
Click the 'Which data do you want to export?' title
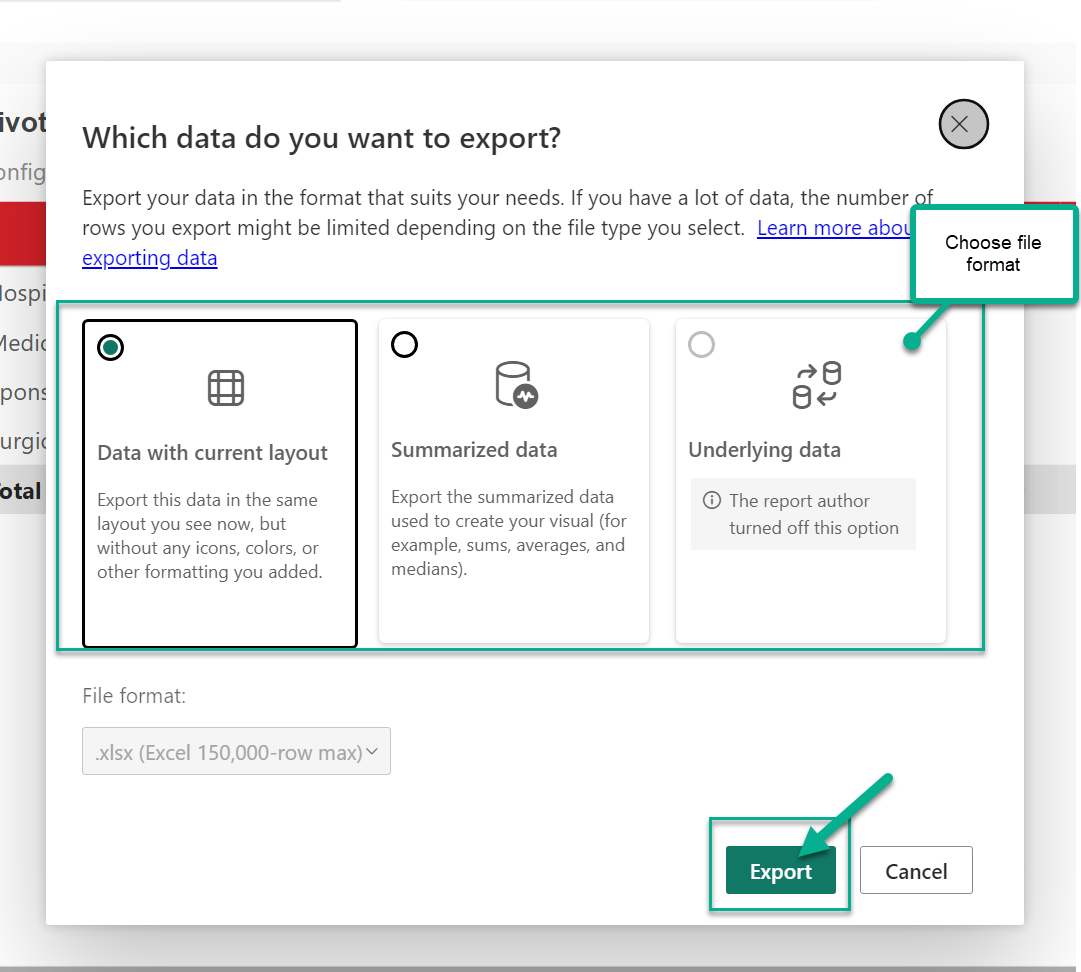pos(322,138)
